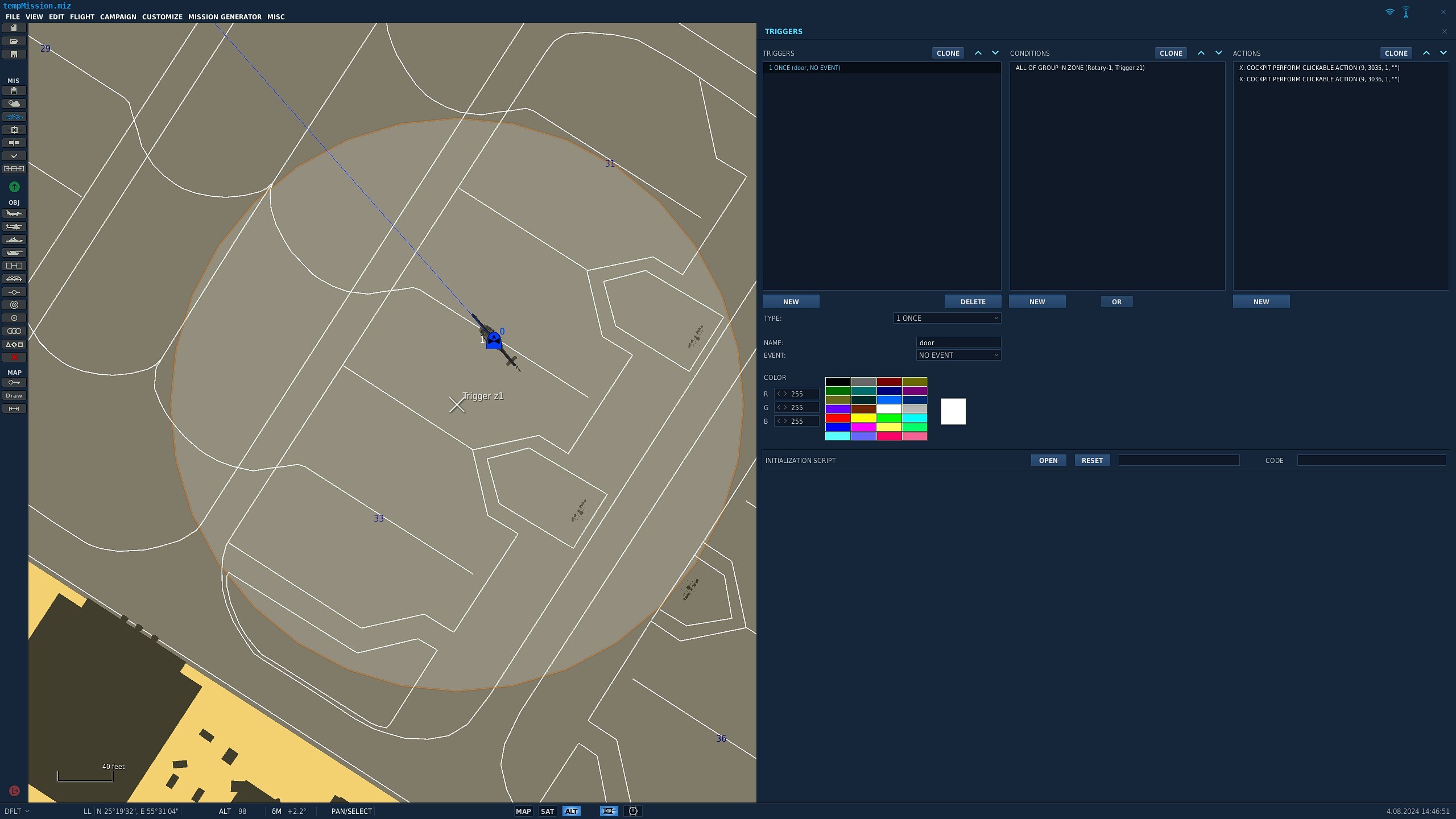Pick the red color swatch
This screenshot has height=819, width=1456.
pos(838,418)
